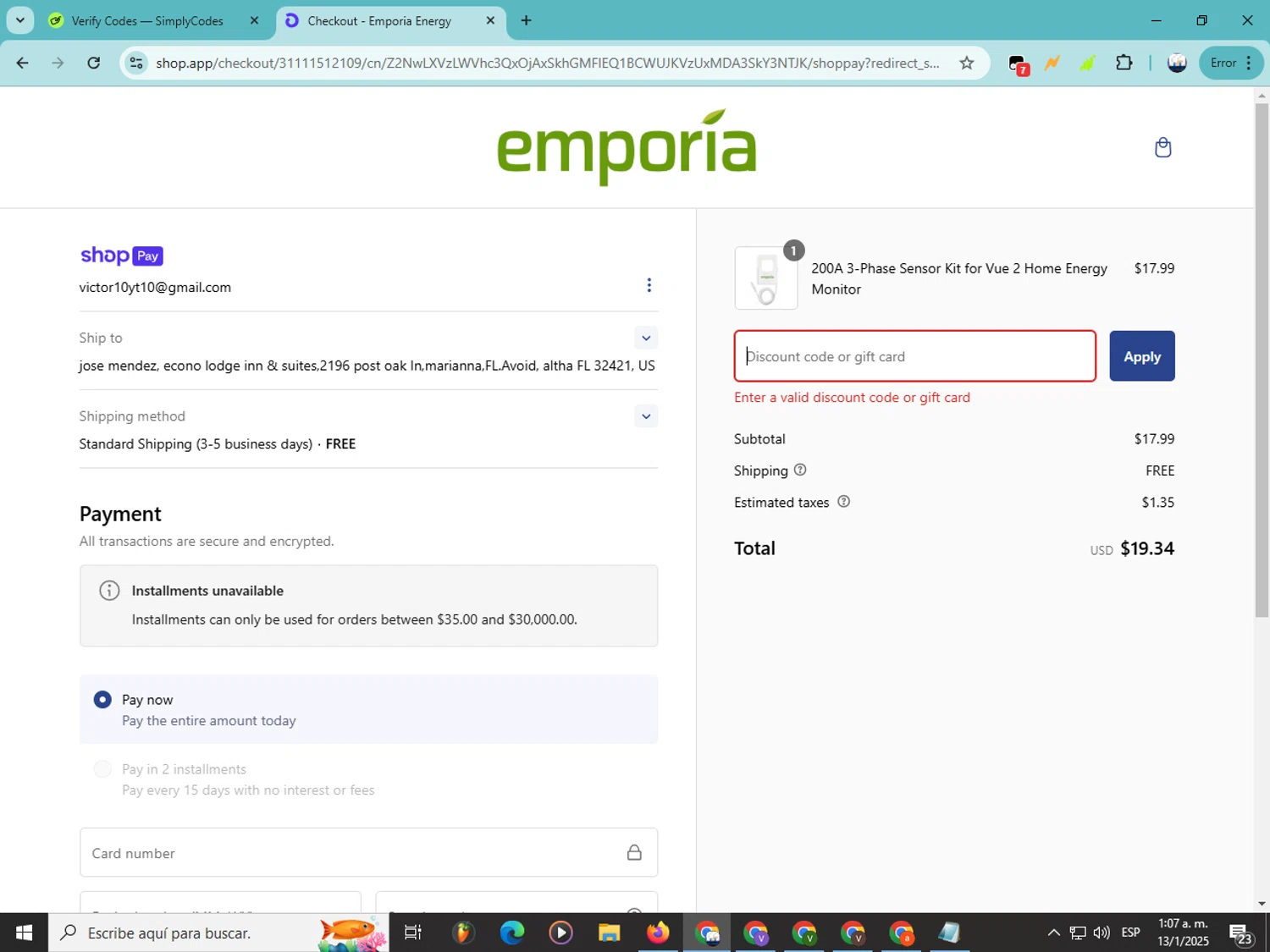Open the three-dot menu next to email

pos(649,285)
